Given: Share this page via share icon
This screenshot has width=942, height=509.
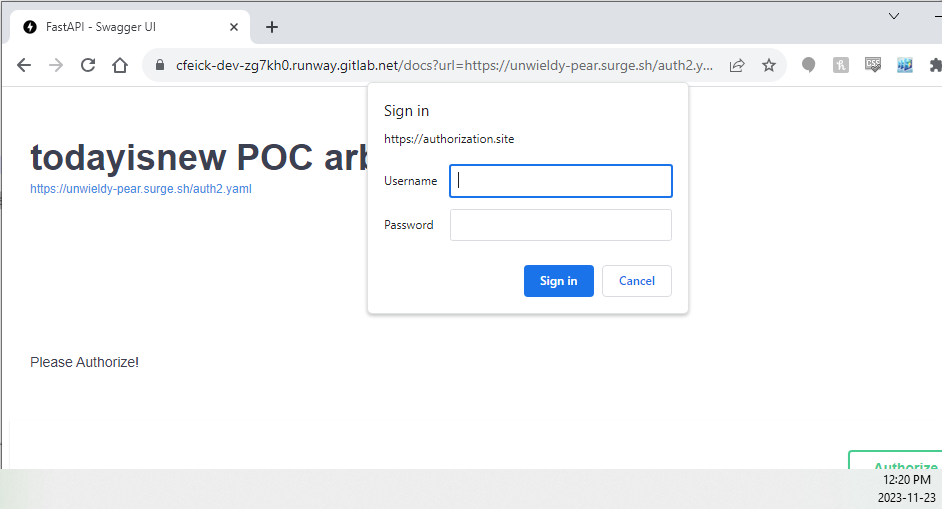Looking at the screenshot, I should pyautogui.click(x=737, y=65).
